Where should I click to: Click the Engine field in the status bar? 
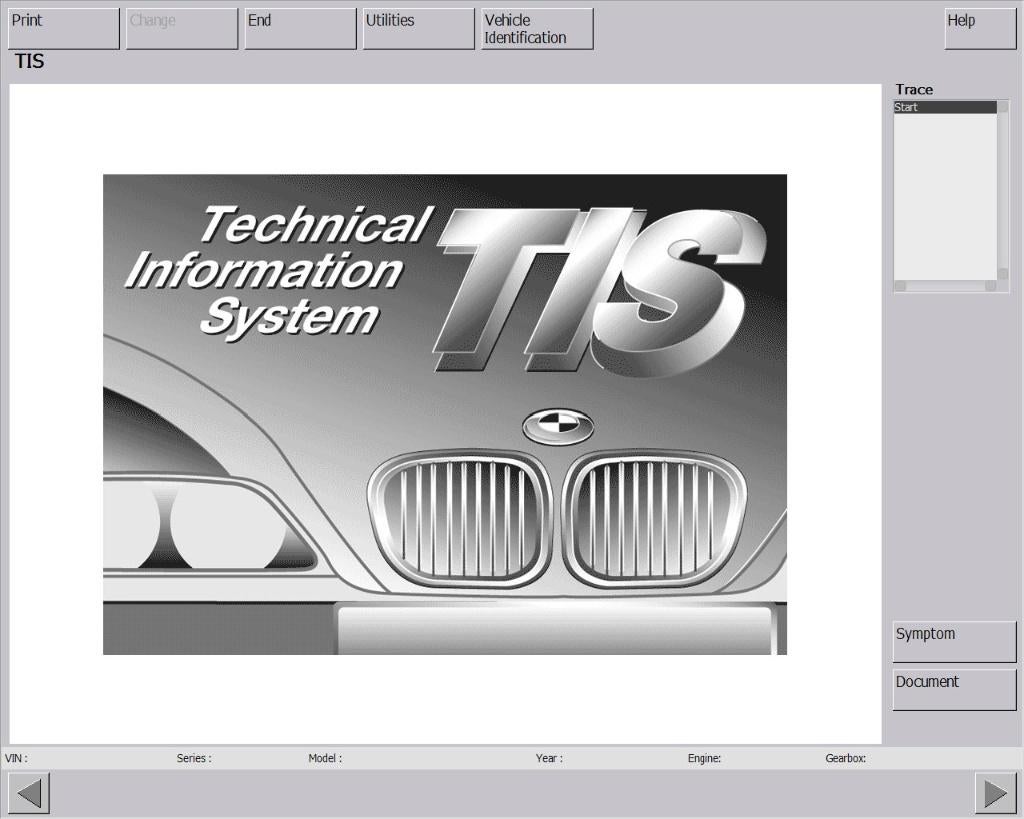703,758
